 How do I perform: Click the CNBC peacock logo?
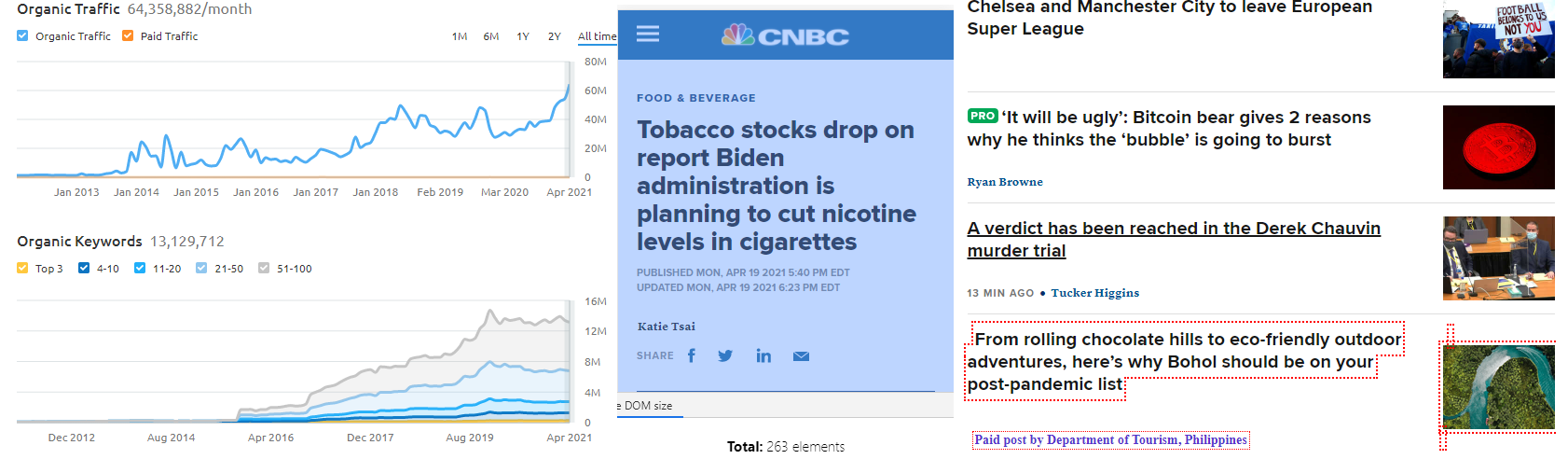pyautogui.click(x=785, y=35)
